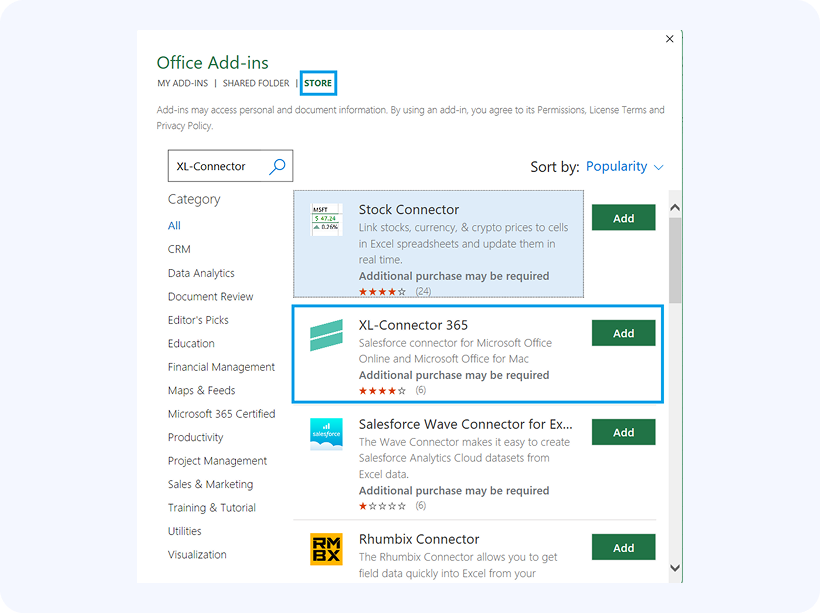820x613 pixels.
Task: Click the XL-Connector 365 logo icon
Action: click(326, 335)
